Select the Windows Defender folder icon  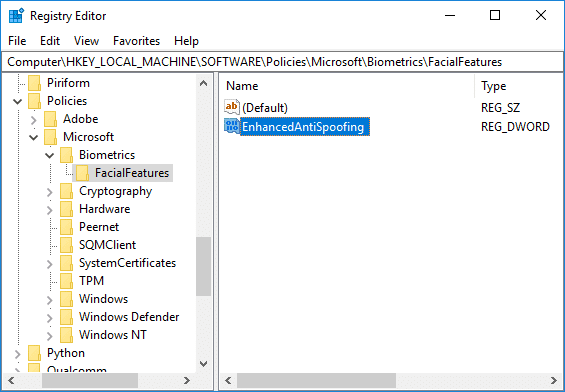pos(67,317)
